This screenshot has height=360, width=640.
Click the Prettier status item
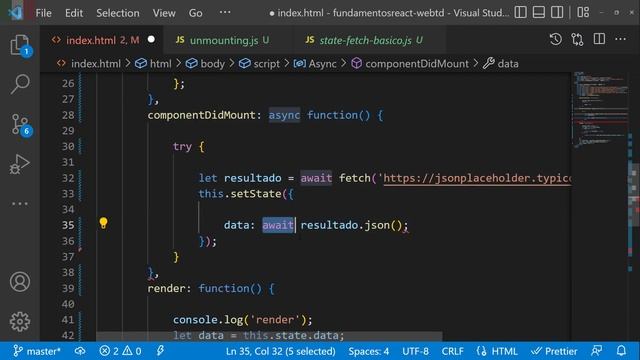coord(554,351)
